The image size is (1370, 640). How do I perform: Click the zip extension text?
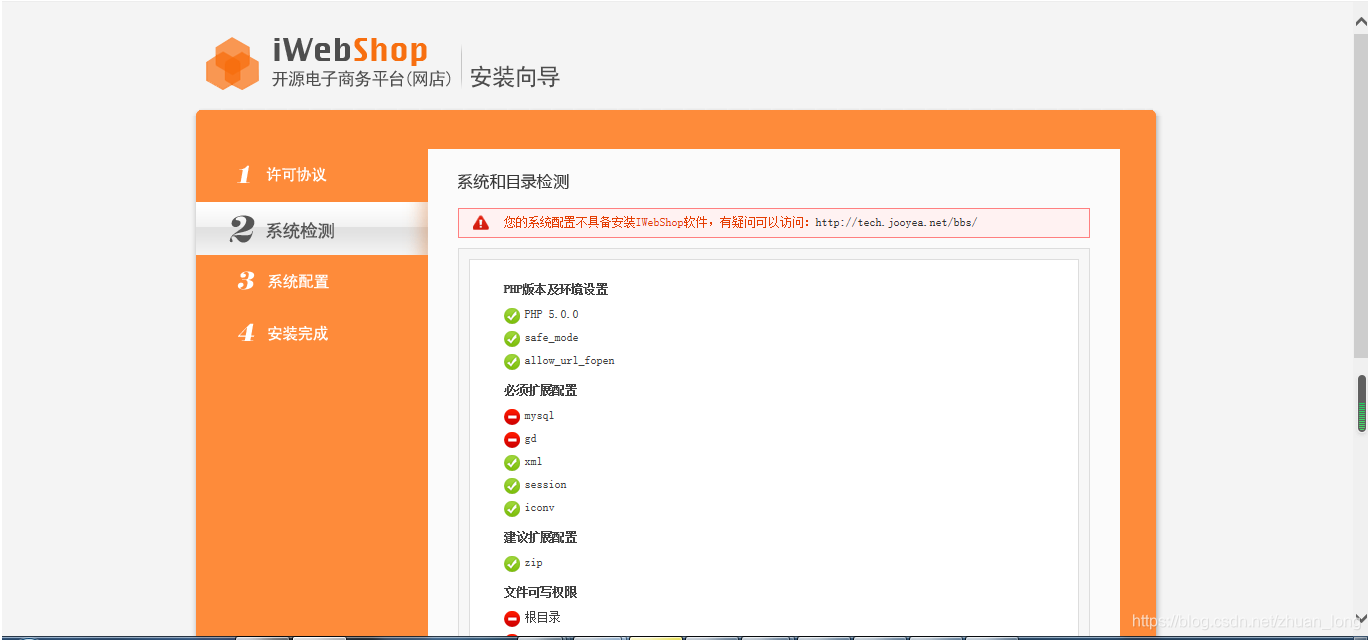pyautogui.click(x=533, y=563)
